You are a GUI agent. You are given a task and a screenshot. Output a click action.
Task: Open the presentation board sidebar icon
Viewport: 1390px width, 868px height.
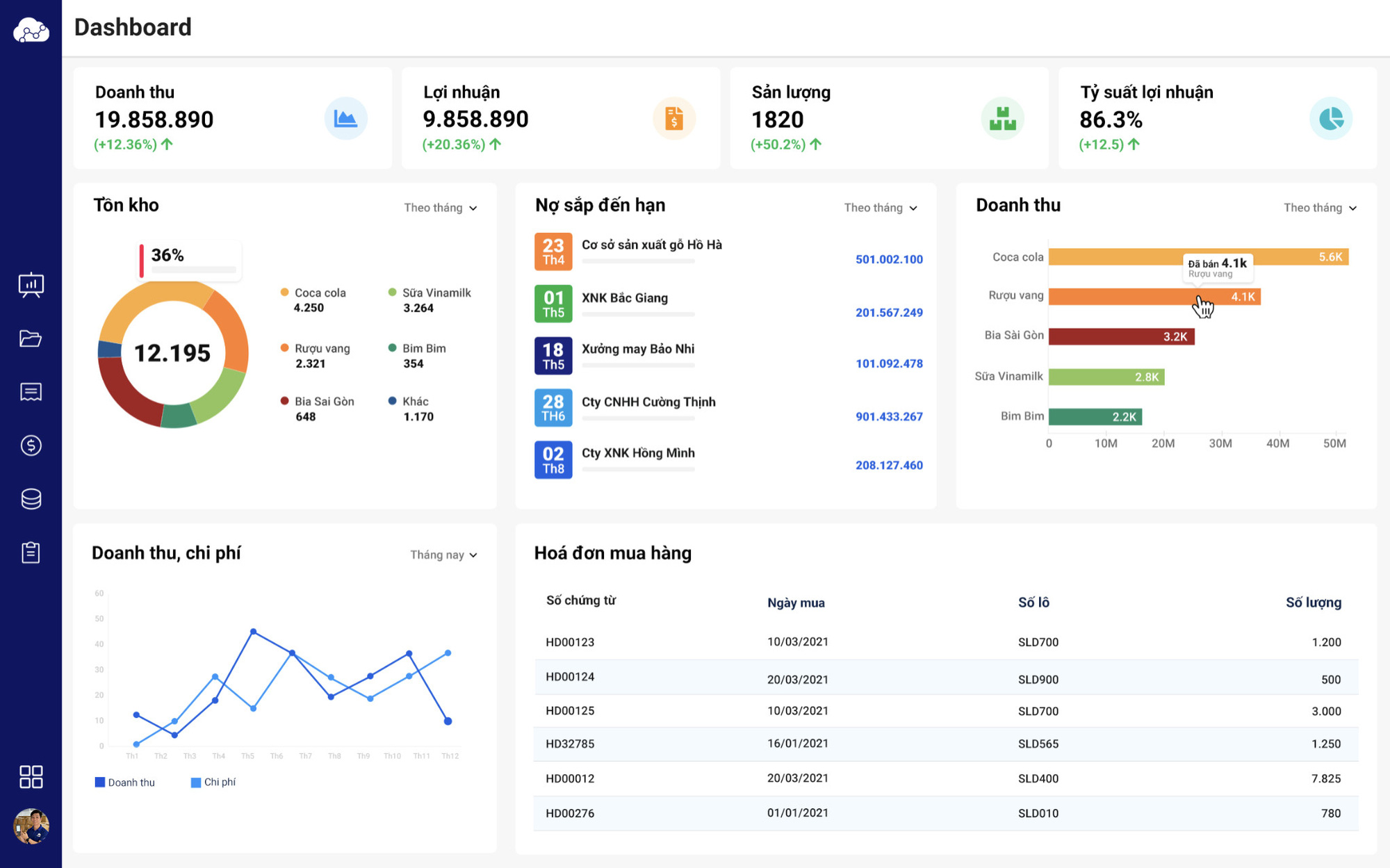coord(31,285)
